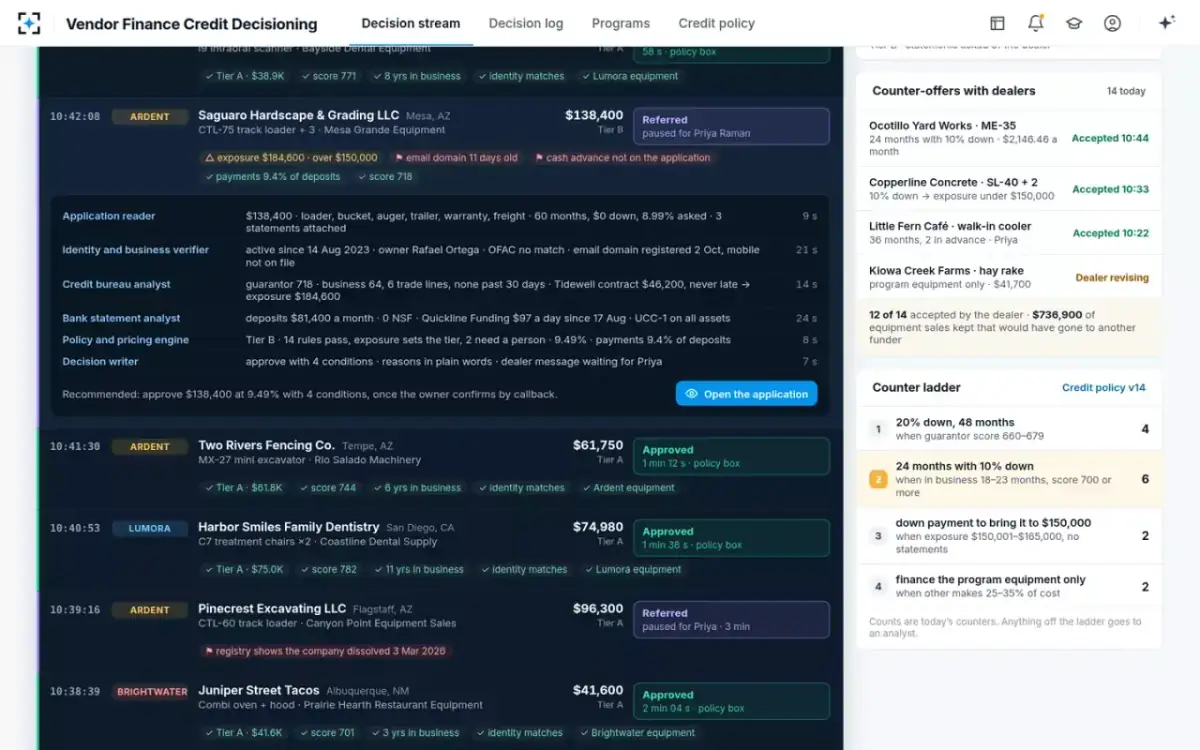
Task: Open the user profile icon
Action: 1112,23
